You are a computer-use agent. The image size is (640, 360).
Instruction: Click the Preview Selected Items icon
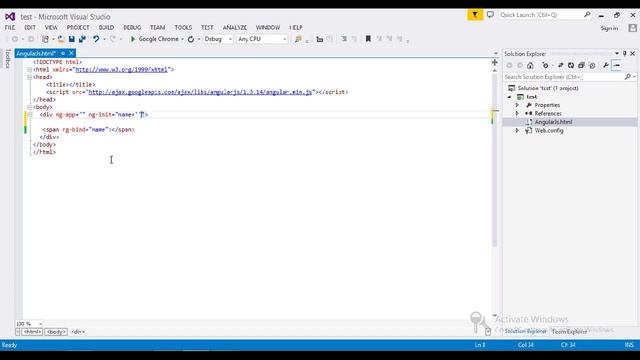617,65
